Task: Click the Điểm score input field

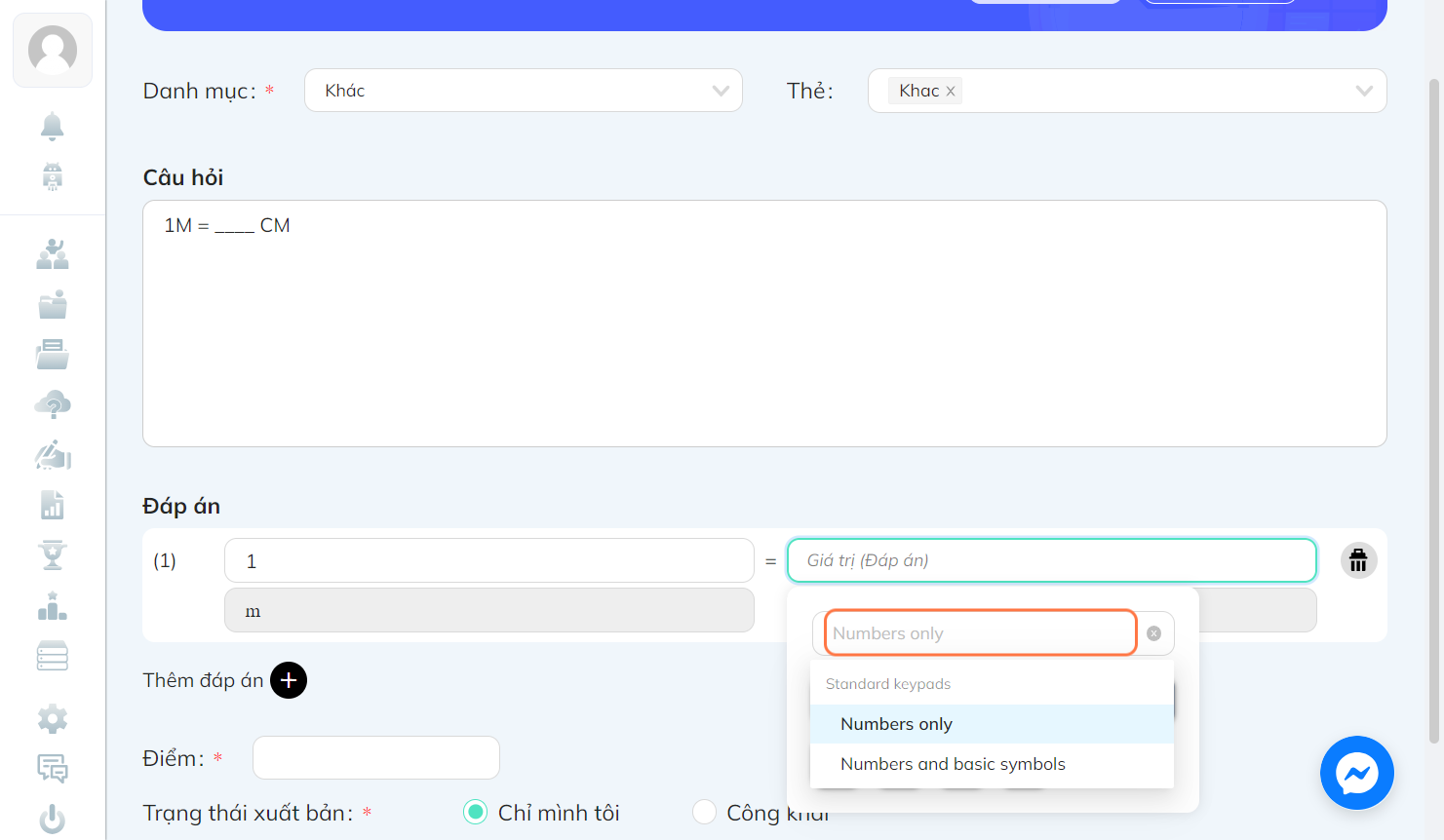Action: 376,757
